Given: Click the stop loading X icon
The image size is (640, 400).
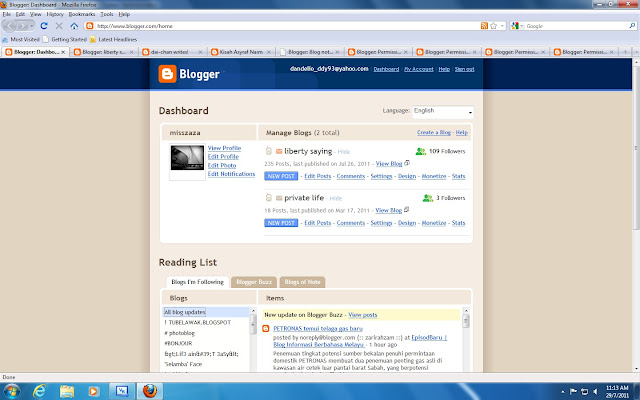Looking at the screenshot, I should [x=59, y=26].
